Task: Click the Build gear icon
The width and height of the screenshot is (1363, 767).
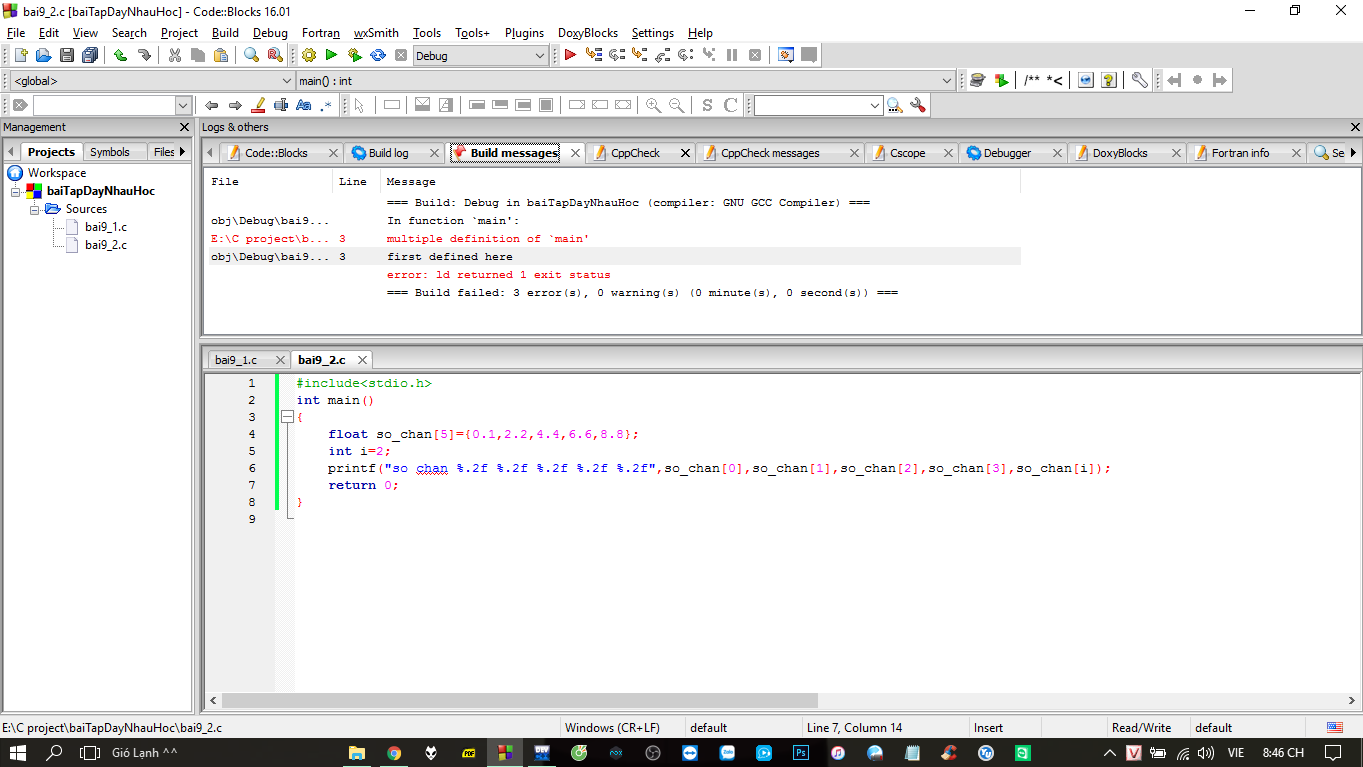Action: 308,56
